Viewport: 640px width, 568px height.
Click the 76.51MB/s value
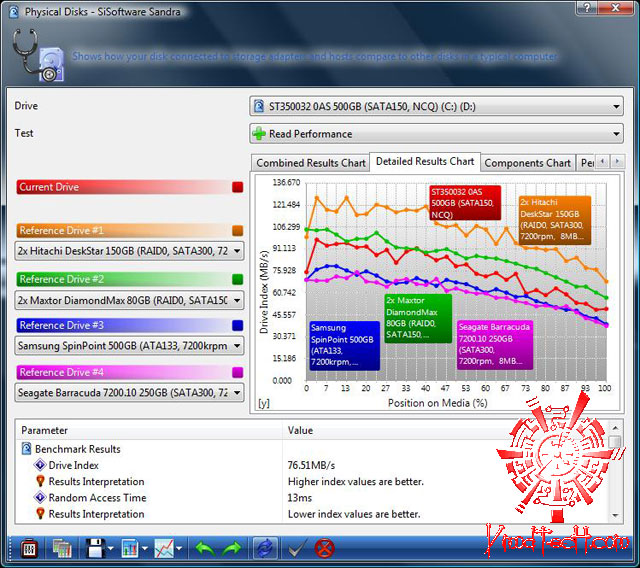(x=311, y=466)
